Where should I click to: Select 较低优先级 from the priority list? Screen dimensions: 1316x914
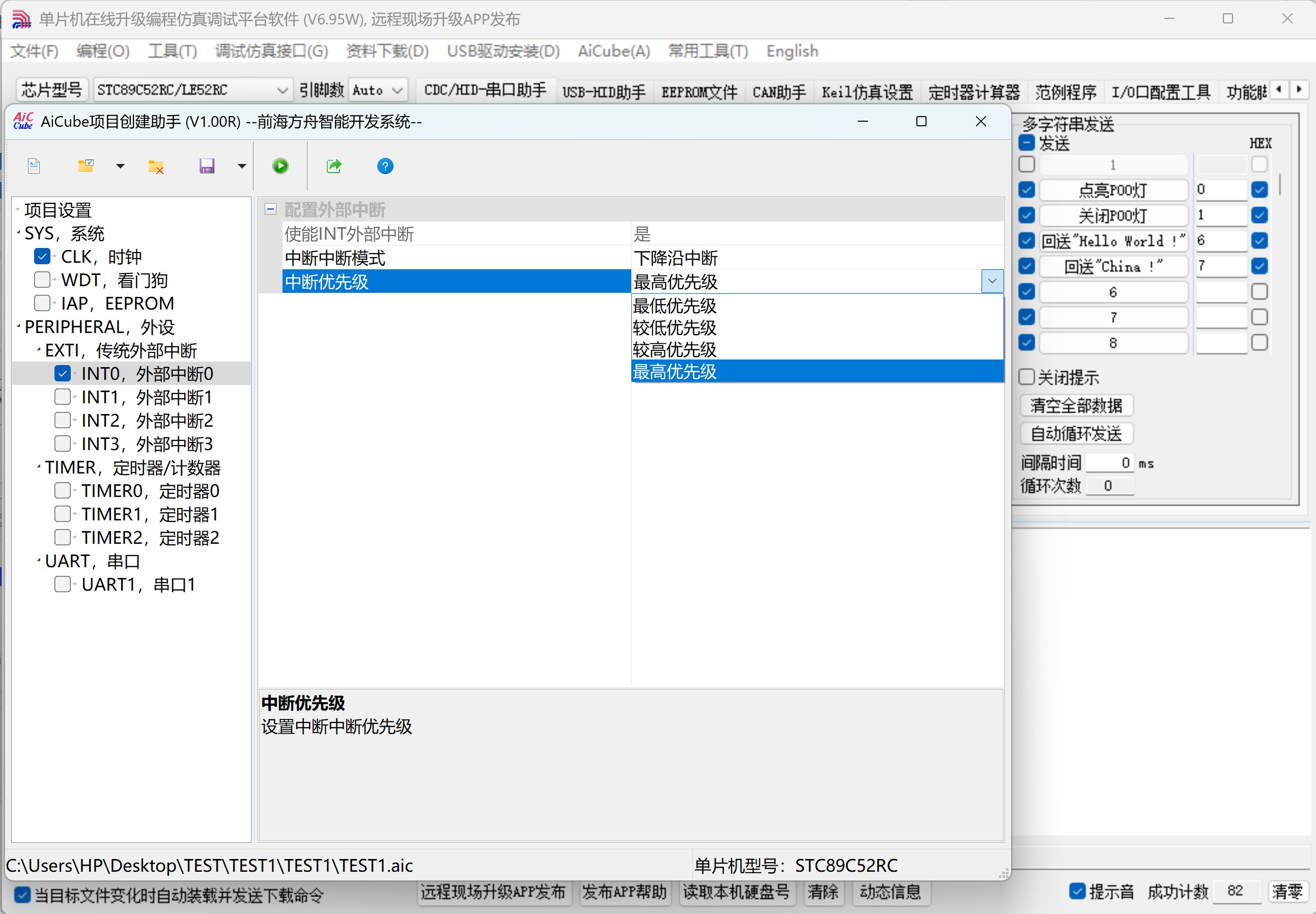[x=818, y=327]
